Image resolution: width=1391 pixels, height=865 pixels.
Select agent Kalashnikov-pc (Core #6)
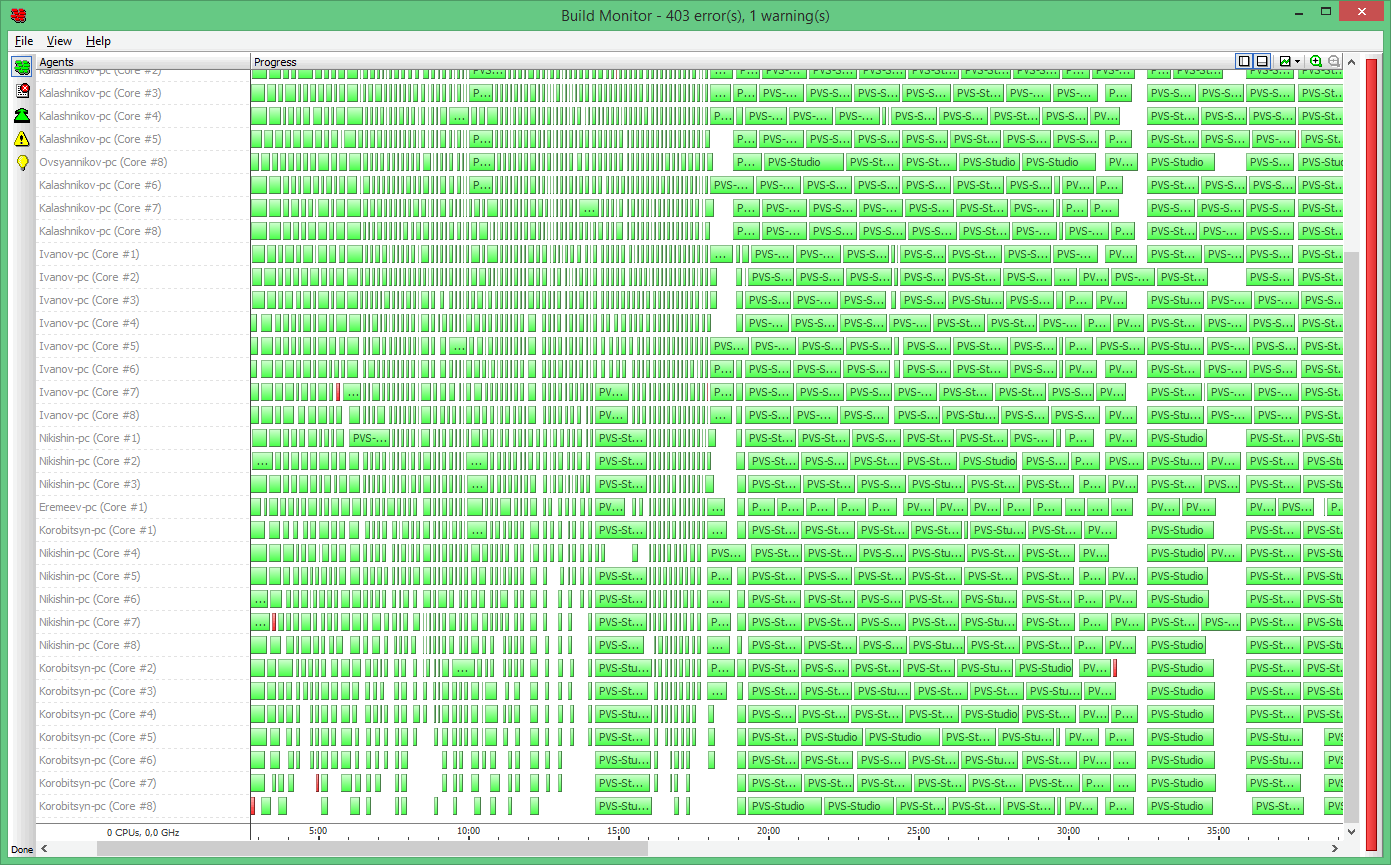point(100,185)
